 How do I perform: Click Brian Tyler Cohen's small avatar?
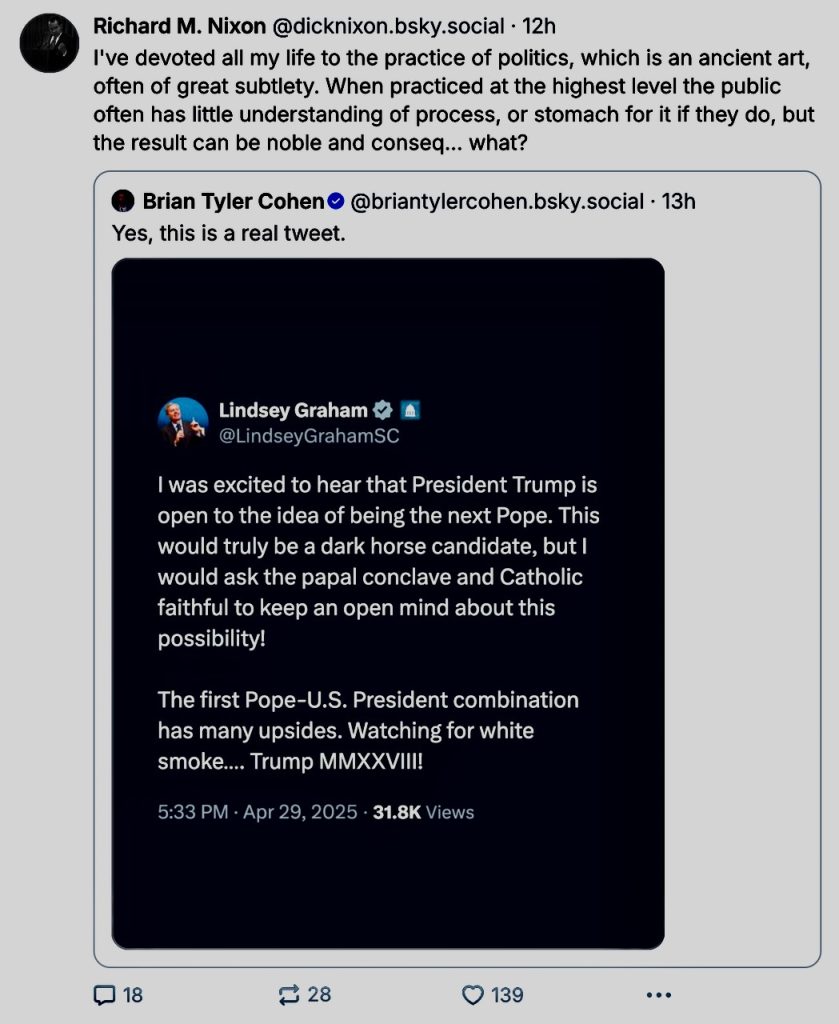tap(123, 201)
